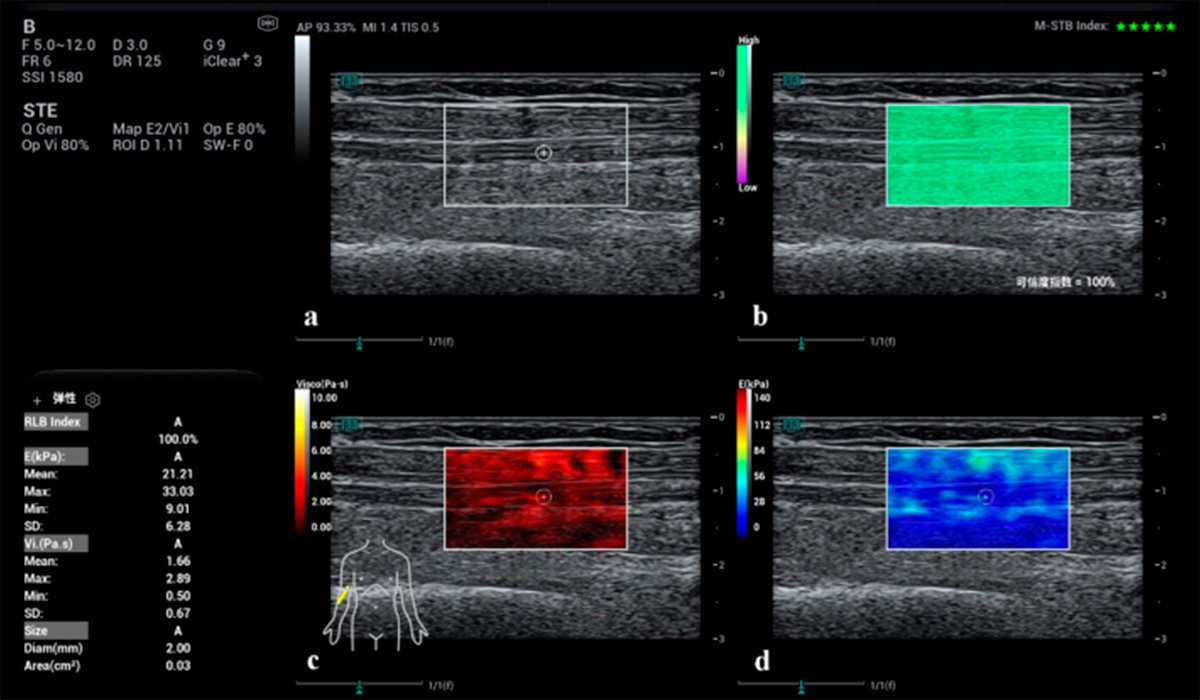Select the Vi.(Pa.s) results header

pyautogui.click(x=48, y=542)
